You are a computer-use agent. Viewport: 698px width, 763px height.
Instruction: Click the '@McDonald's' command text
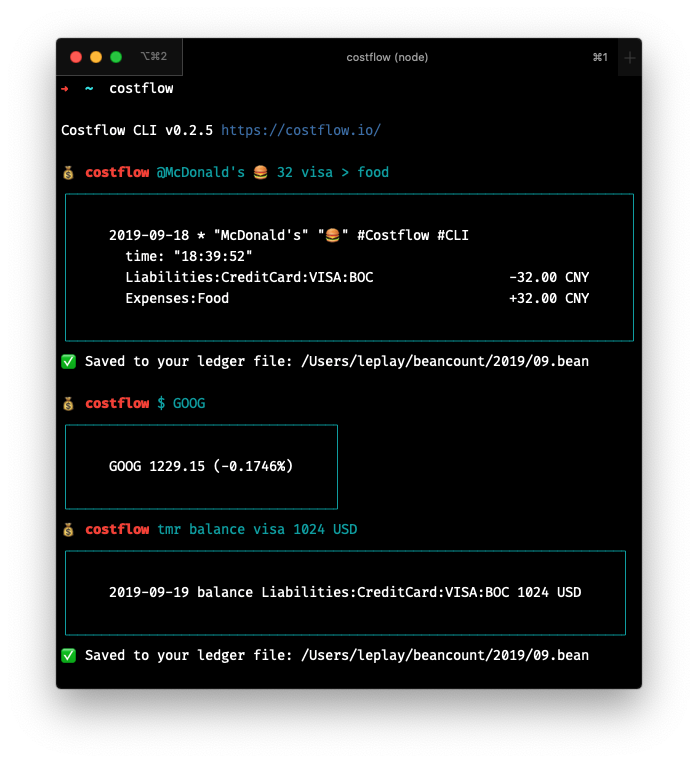[x=201, y=172]
